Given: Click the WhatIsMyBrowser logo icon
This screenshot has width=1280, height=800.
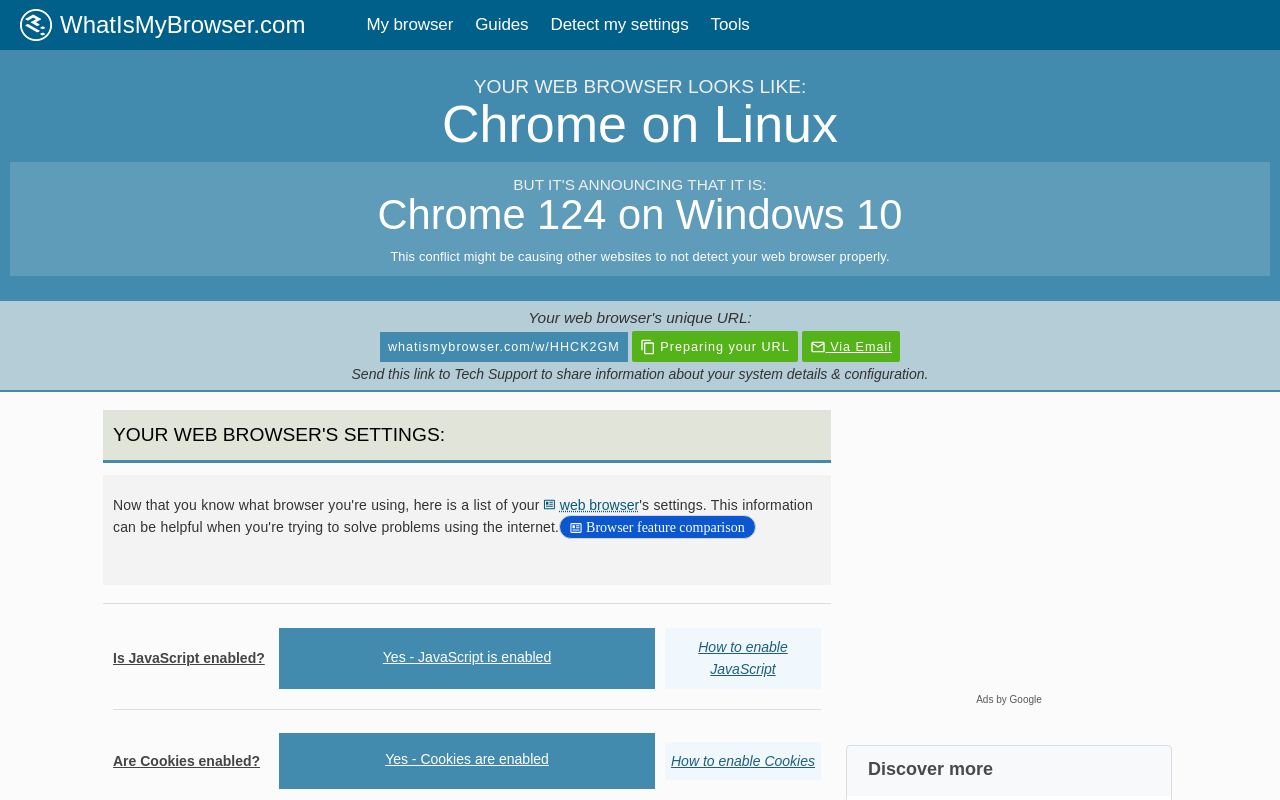Looking at the screenshot, I should pyautogui.click(x=36, y=25).
